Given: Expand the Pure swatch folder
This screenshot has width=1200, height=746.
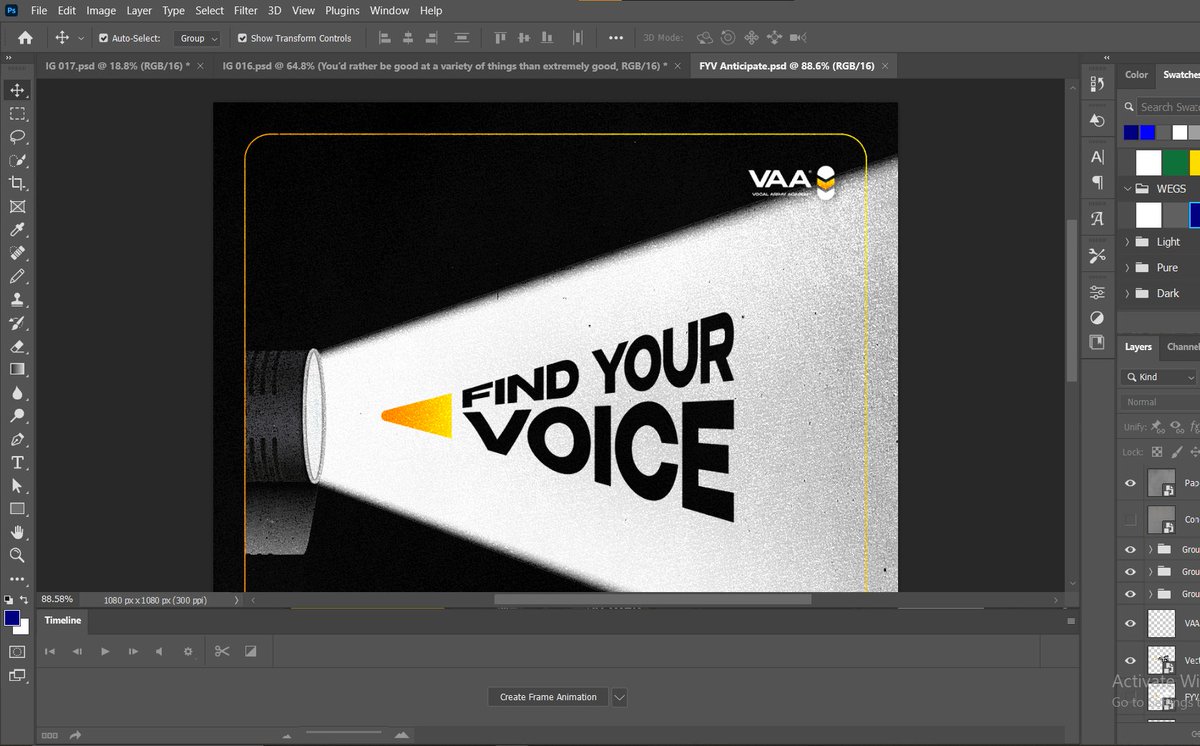Looking at the screenshot, I should (1128, 268).
